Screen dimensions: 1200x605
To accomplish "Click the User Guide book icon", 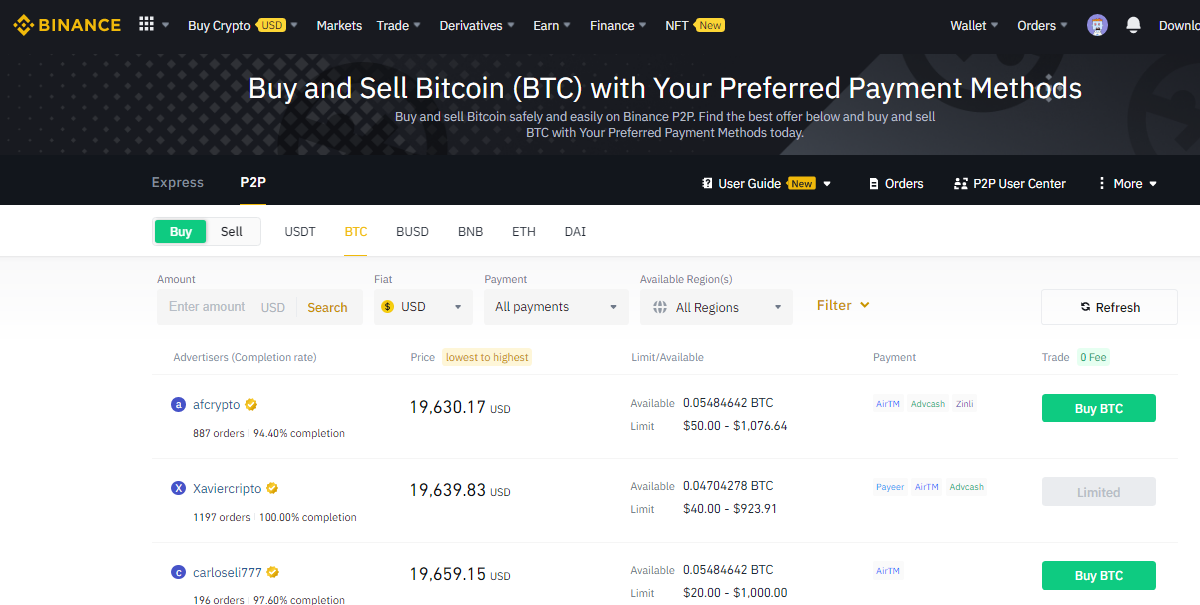I will pos(708,184).
